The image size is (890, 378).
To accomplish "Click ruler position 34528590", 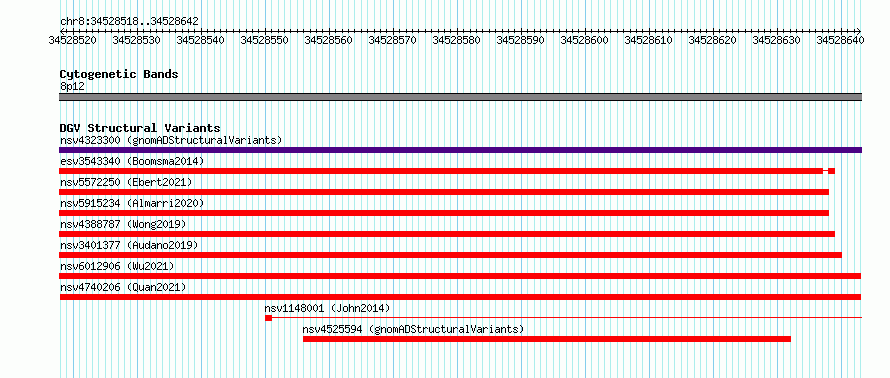I will click(x=520, y=40).
